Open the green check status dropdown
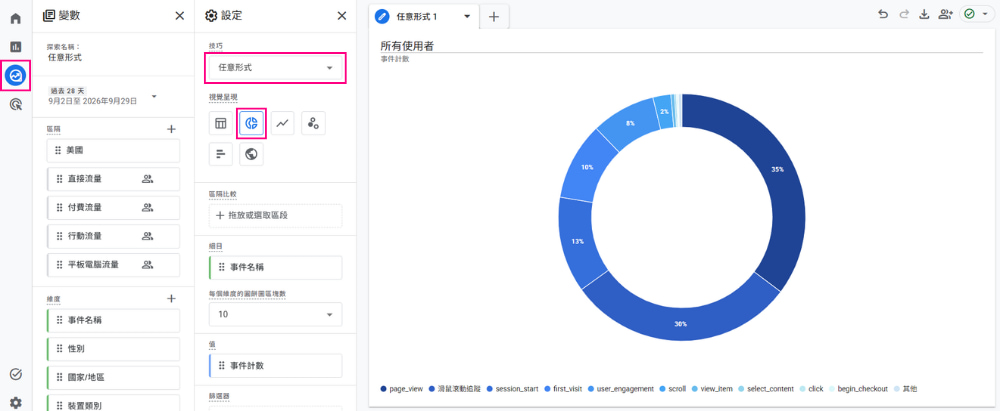This screenshot has width=1000, height=411. pos(976,14)
